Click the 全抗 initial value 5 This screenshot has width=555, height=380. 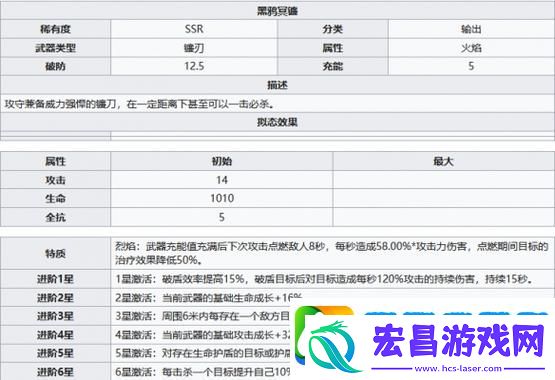[222, 217]
